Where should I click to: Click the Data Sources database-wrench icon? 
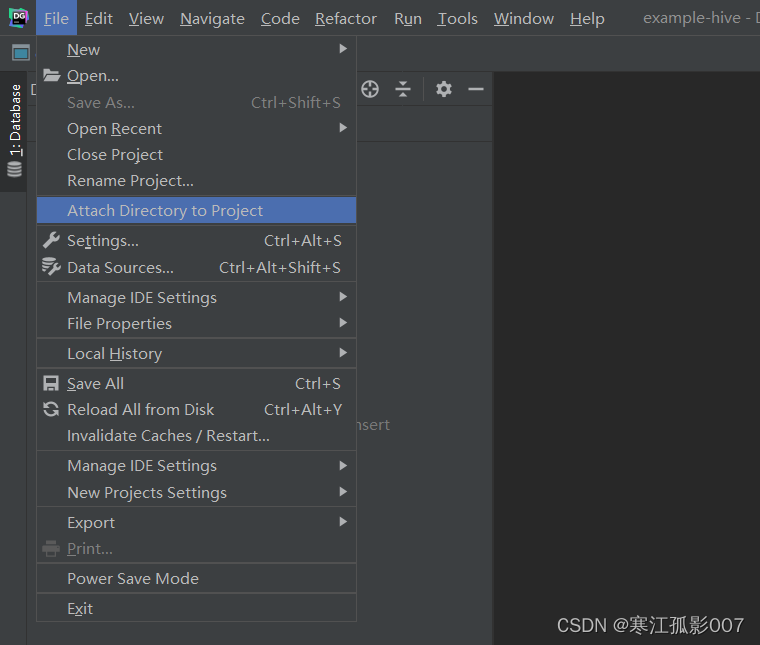(x=51, y=267)
